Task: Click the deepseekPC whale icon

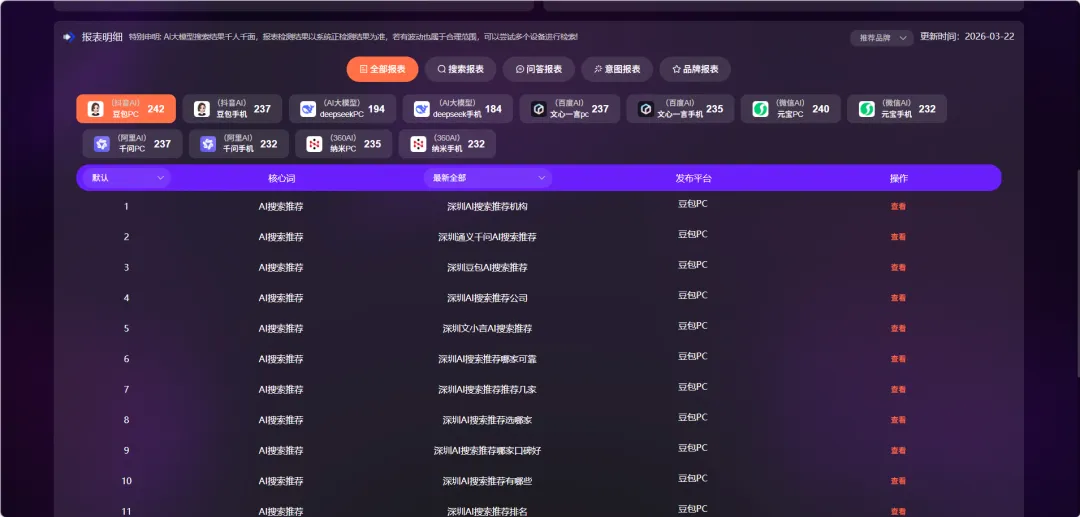Action: coord(308,109)
